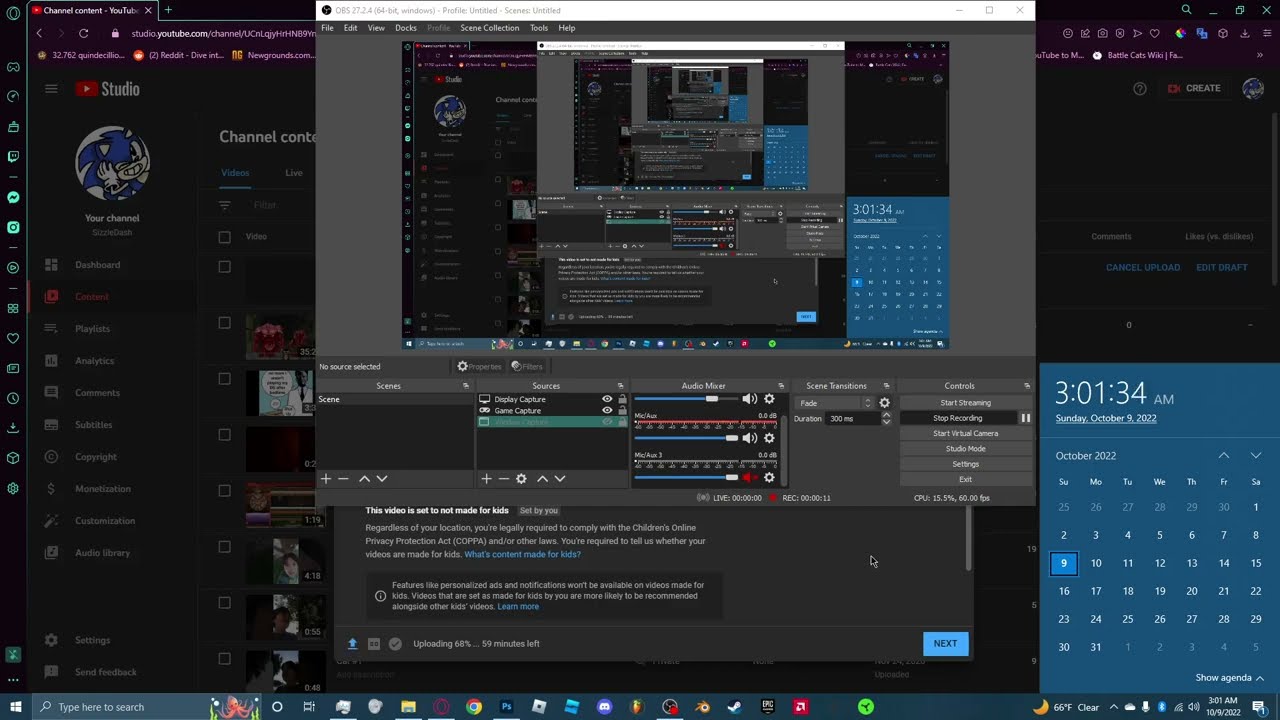Show hidden system tray icons
The height and width of the screenshot is (720, 1280).
[x=1113, y=707]
